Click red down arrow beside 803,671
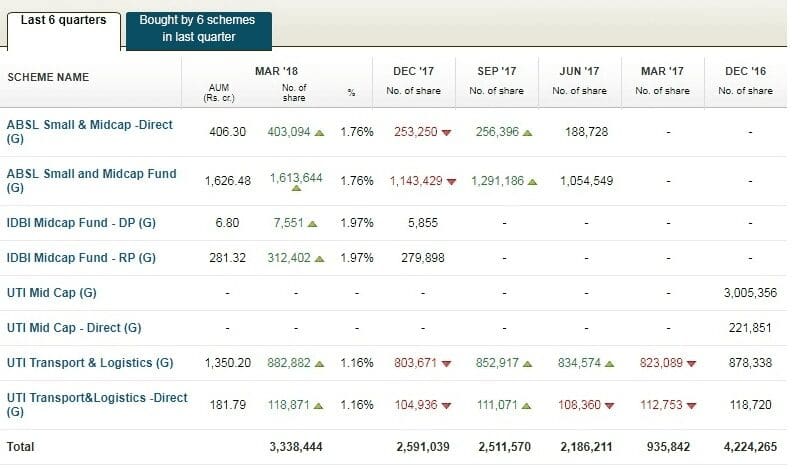The image size is (800, 469). (446, 364)
